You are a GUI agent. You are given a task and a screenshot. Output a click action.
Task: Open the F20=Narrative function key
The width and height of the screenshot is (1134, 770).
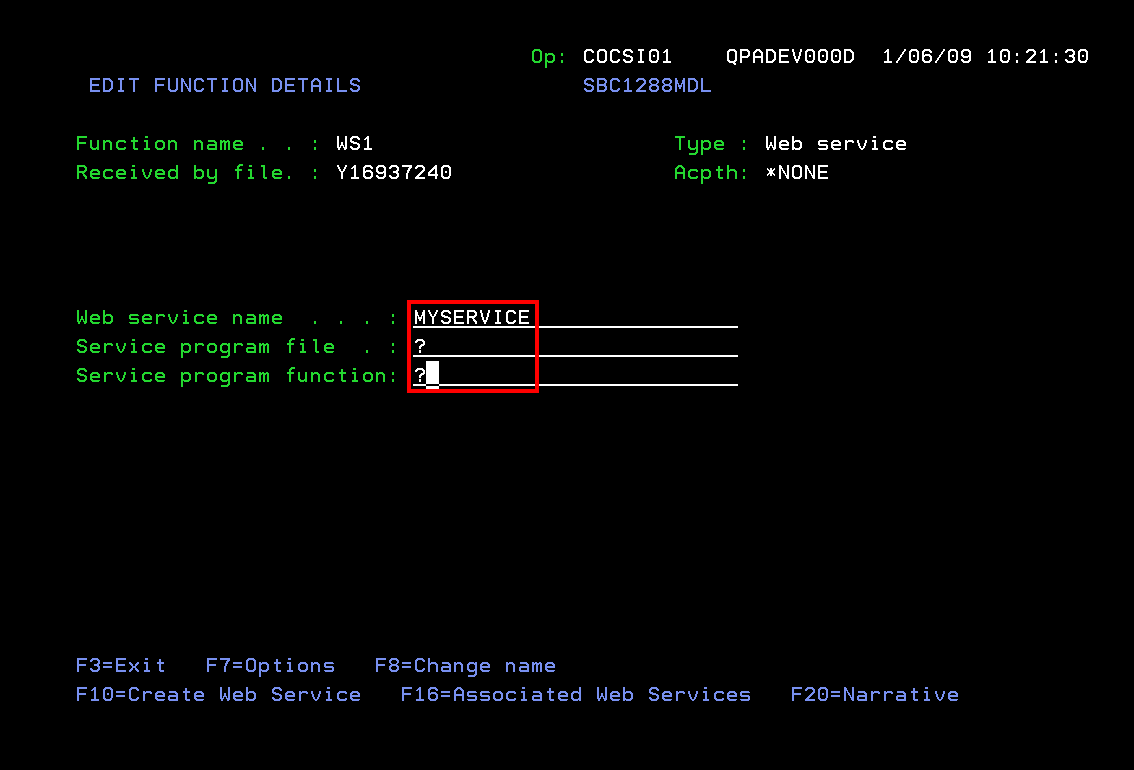click(x=874, y=694)
